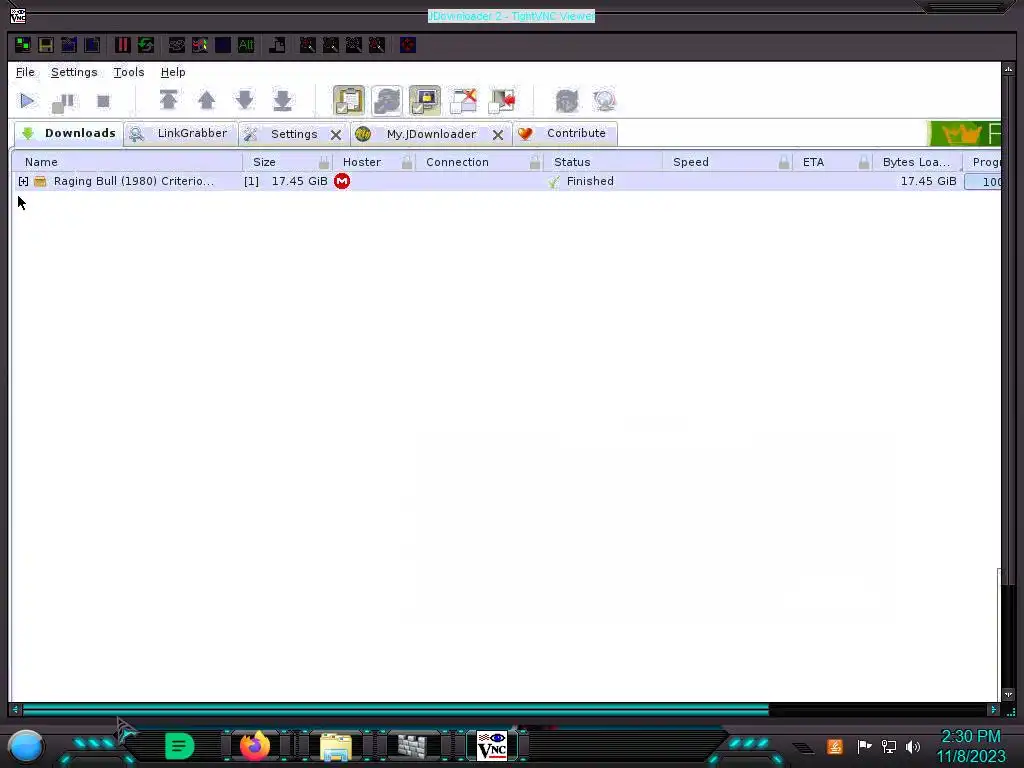Click fourth VNC magnifier zoom icon

coord(377,44)
